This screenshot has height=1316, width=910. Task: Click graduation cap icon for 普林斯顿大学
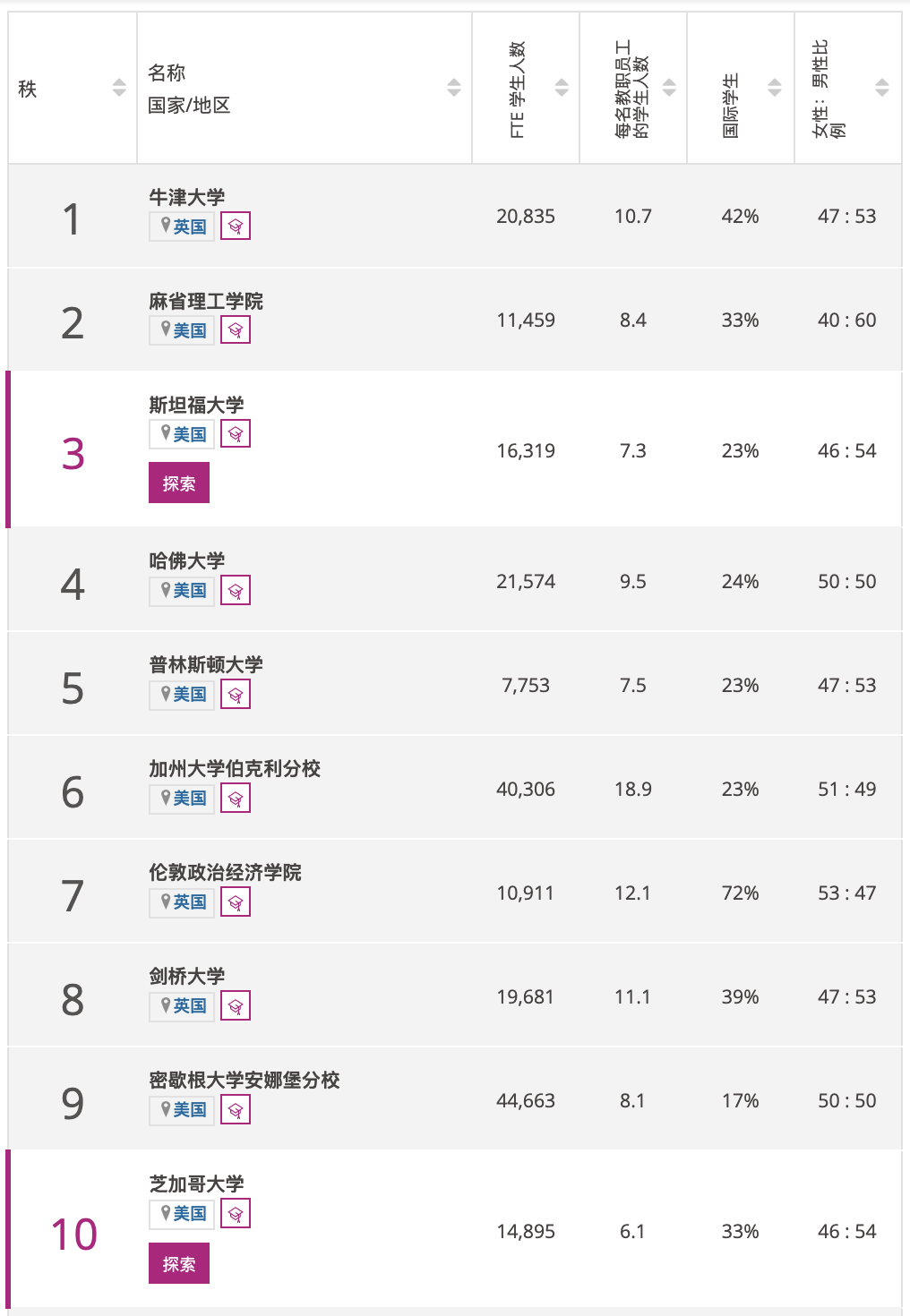(x=236, y=694)
